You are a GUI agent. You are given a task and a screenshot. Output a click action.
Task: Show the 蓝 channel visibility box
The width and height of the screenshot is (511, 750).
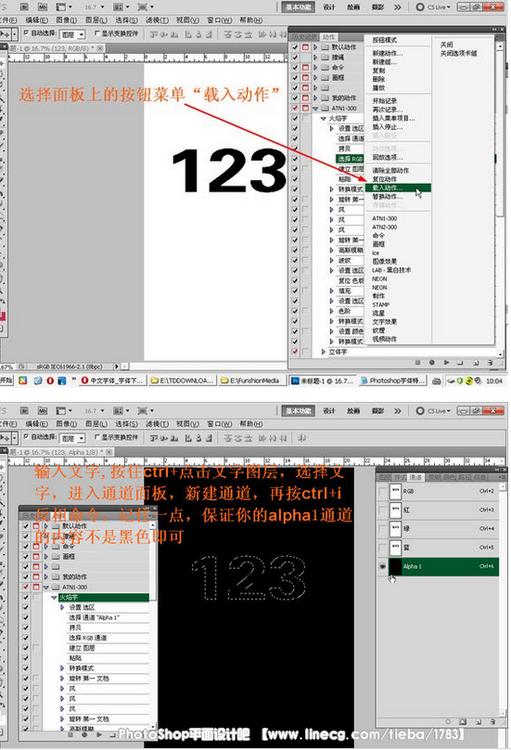pyautogui.click(x=382, y=547)
